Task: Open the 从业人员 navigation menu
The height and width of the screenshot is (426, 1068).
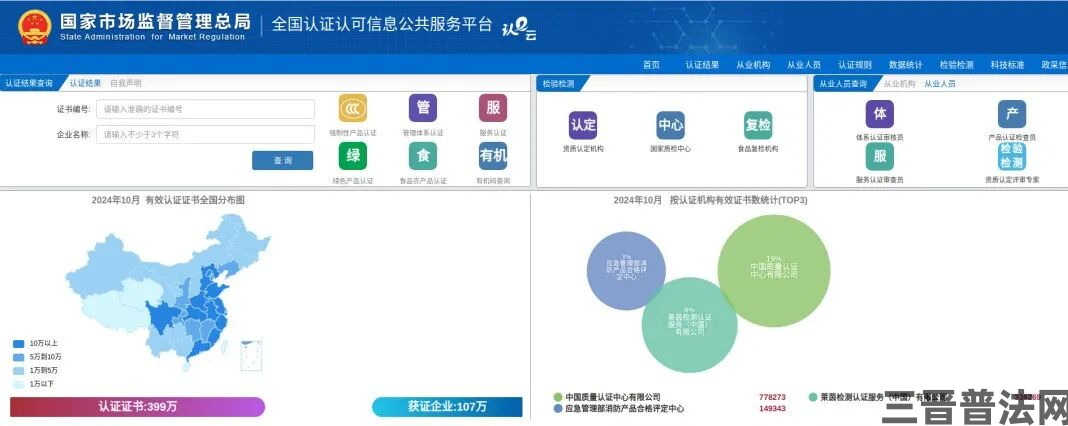Action: (804, 65)
